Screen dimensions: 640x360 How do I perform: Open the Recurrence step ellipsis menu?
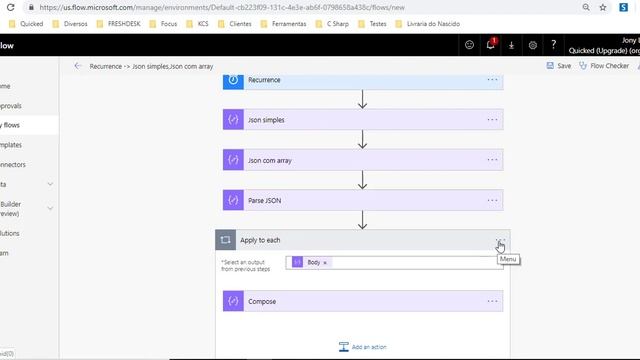pyautogui.click(x=492, y=80)
